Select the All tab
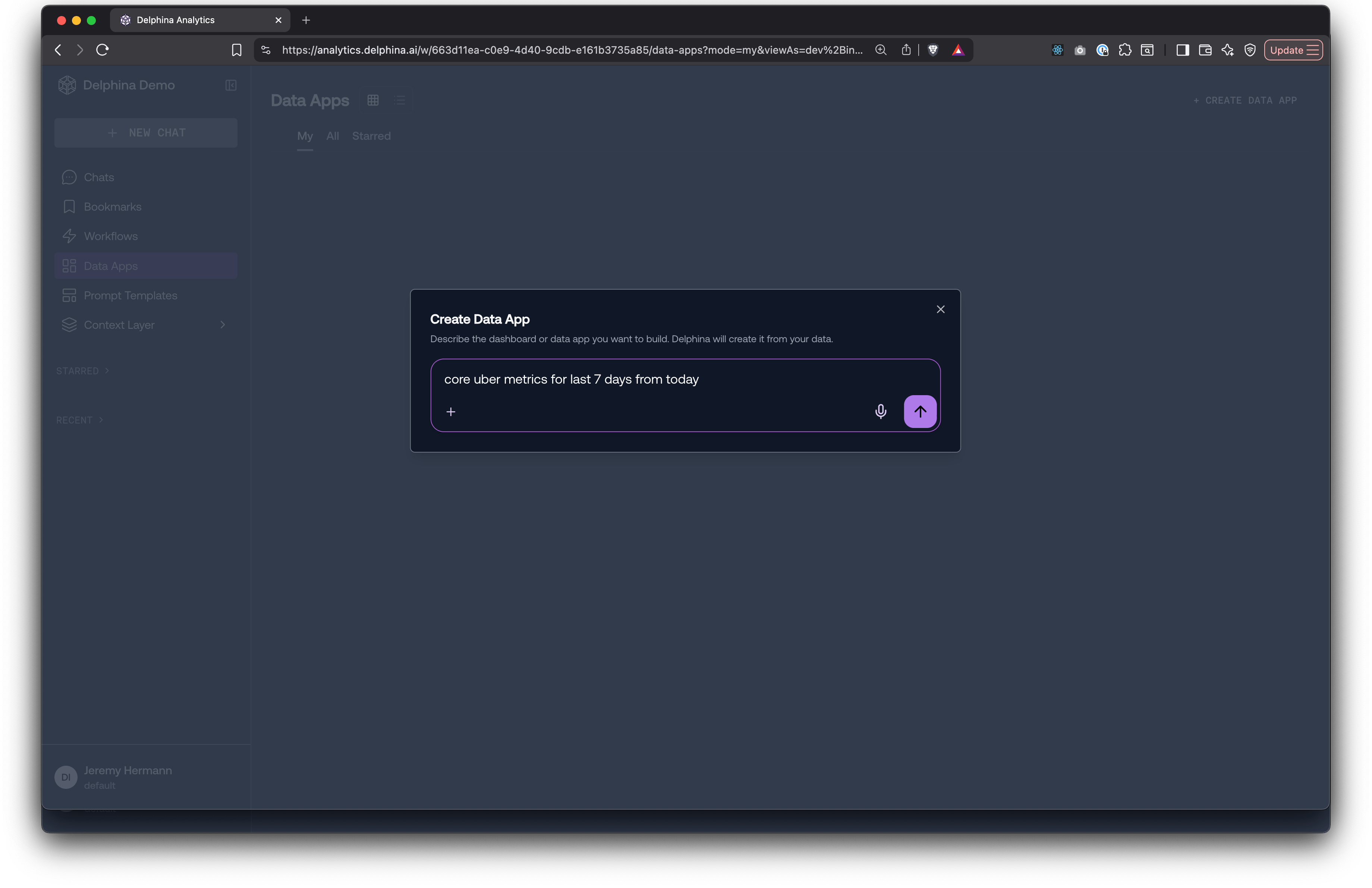The height and width of the screenshot is (888, 1372). click(333, 136)
